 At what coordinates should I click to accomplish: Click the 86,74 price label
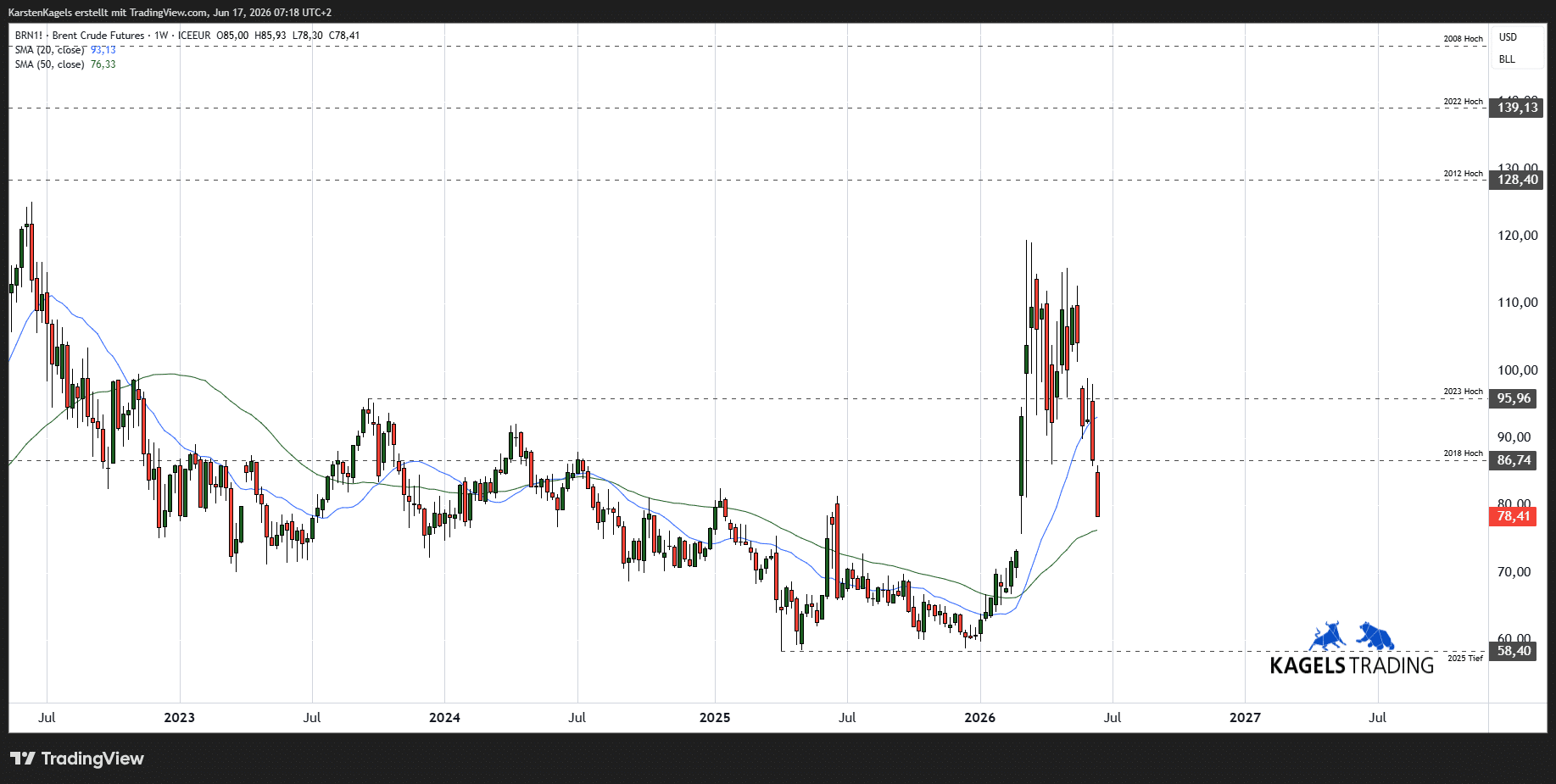coord(1514,460)
